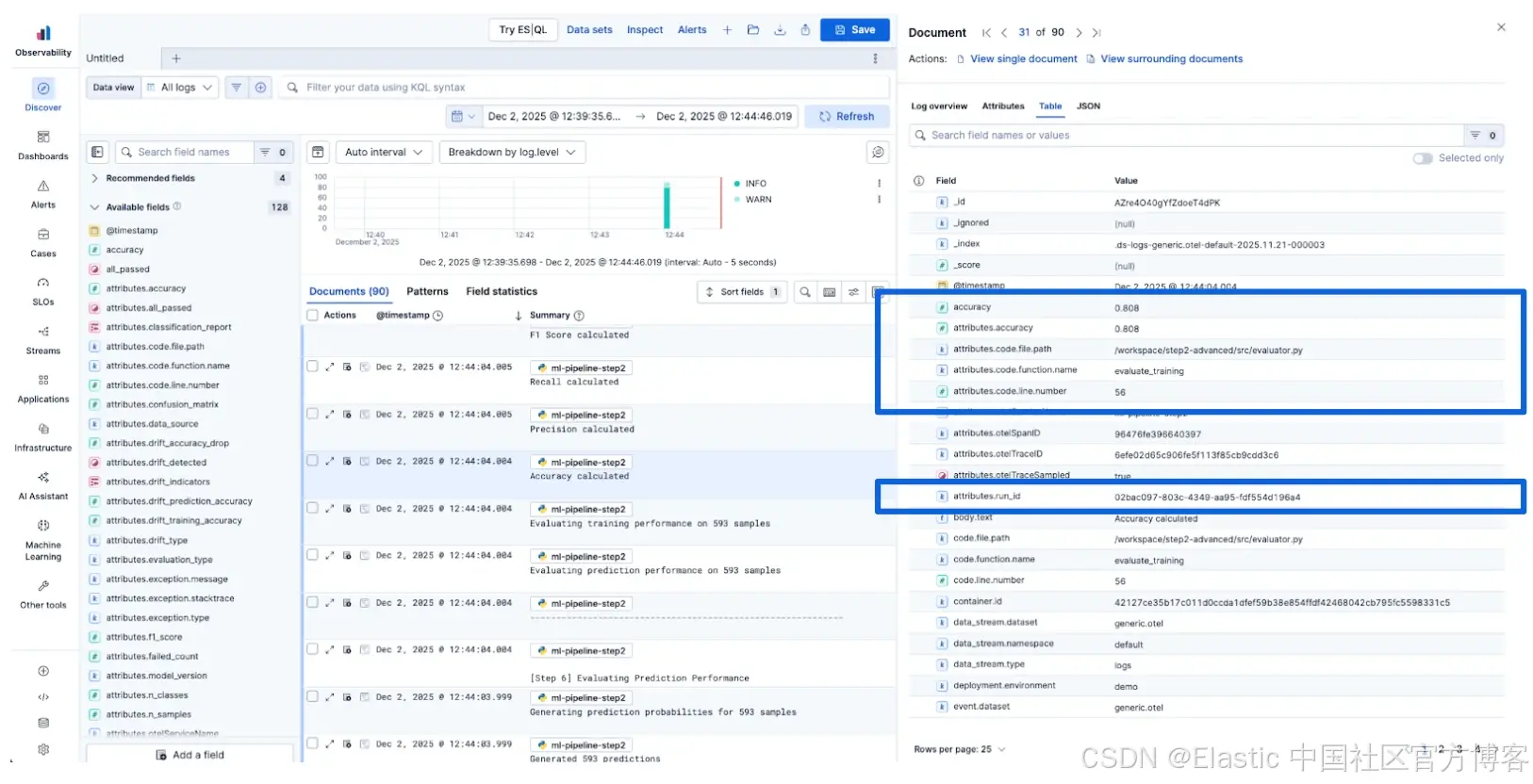
Task: Check the select-all rows checkbox
Action: pyautogui.click(x=312, y=315)
